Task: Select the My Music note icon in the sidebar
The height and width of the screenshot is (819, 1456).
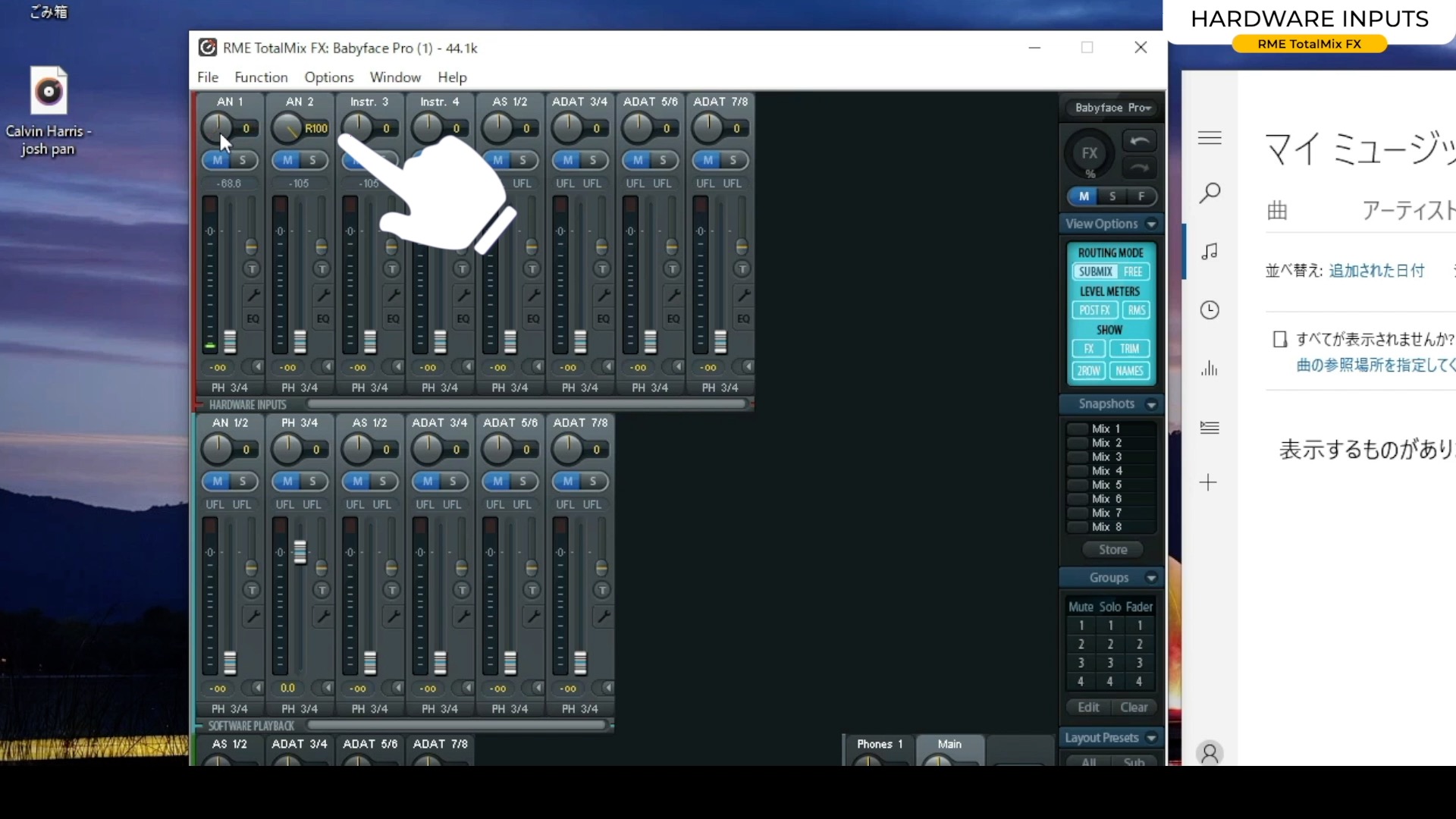Action: pos(1210,251)
